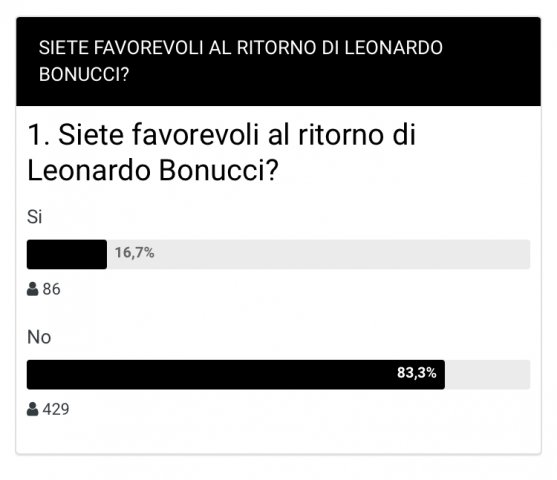The width and height of the screenshot is (557, 480).
Task: Click the 16,7% percentage label
Action: point(134,253)
